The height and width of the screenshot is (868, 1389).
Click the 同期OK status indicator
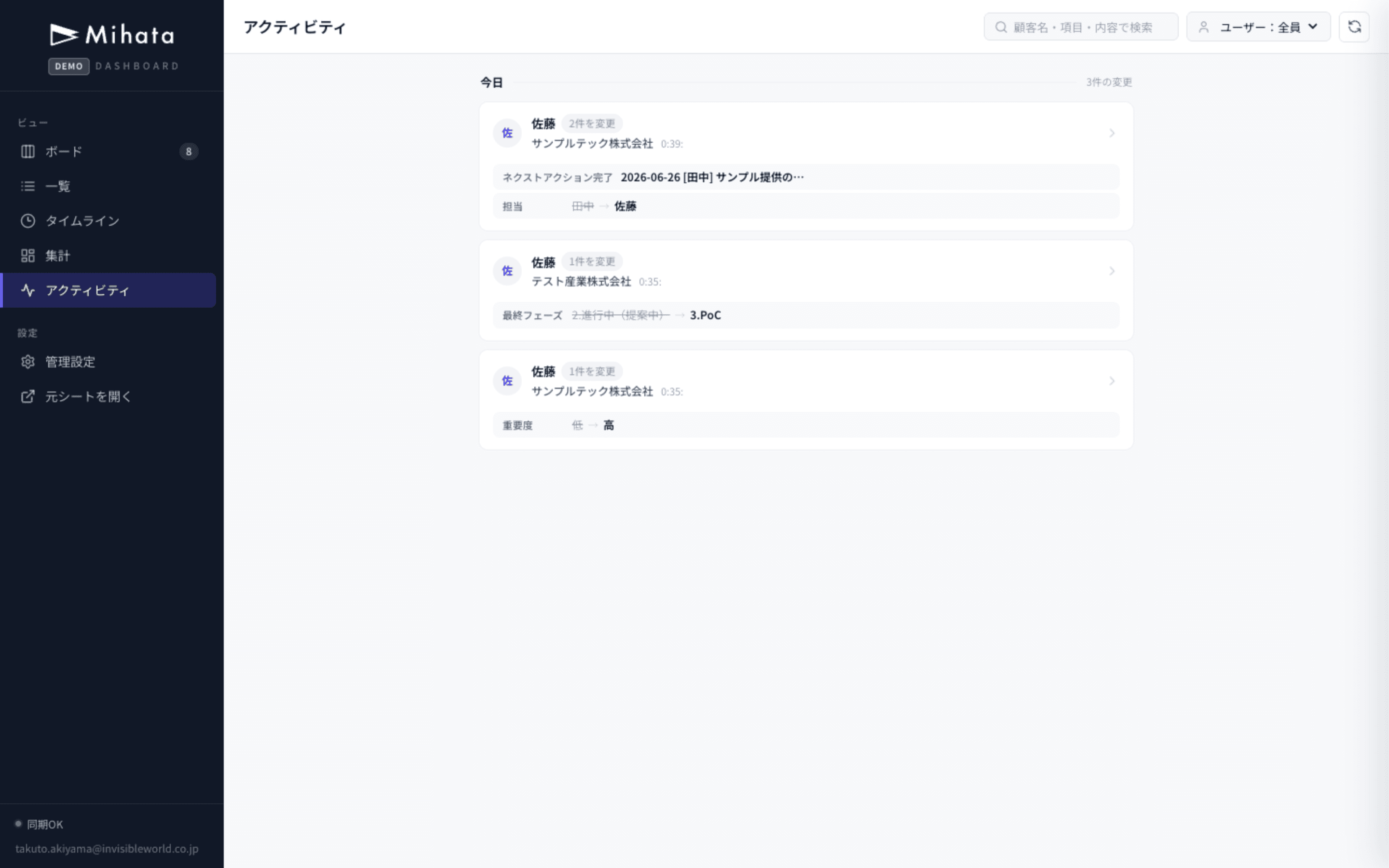tap(39, 825)
